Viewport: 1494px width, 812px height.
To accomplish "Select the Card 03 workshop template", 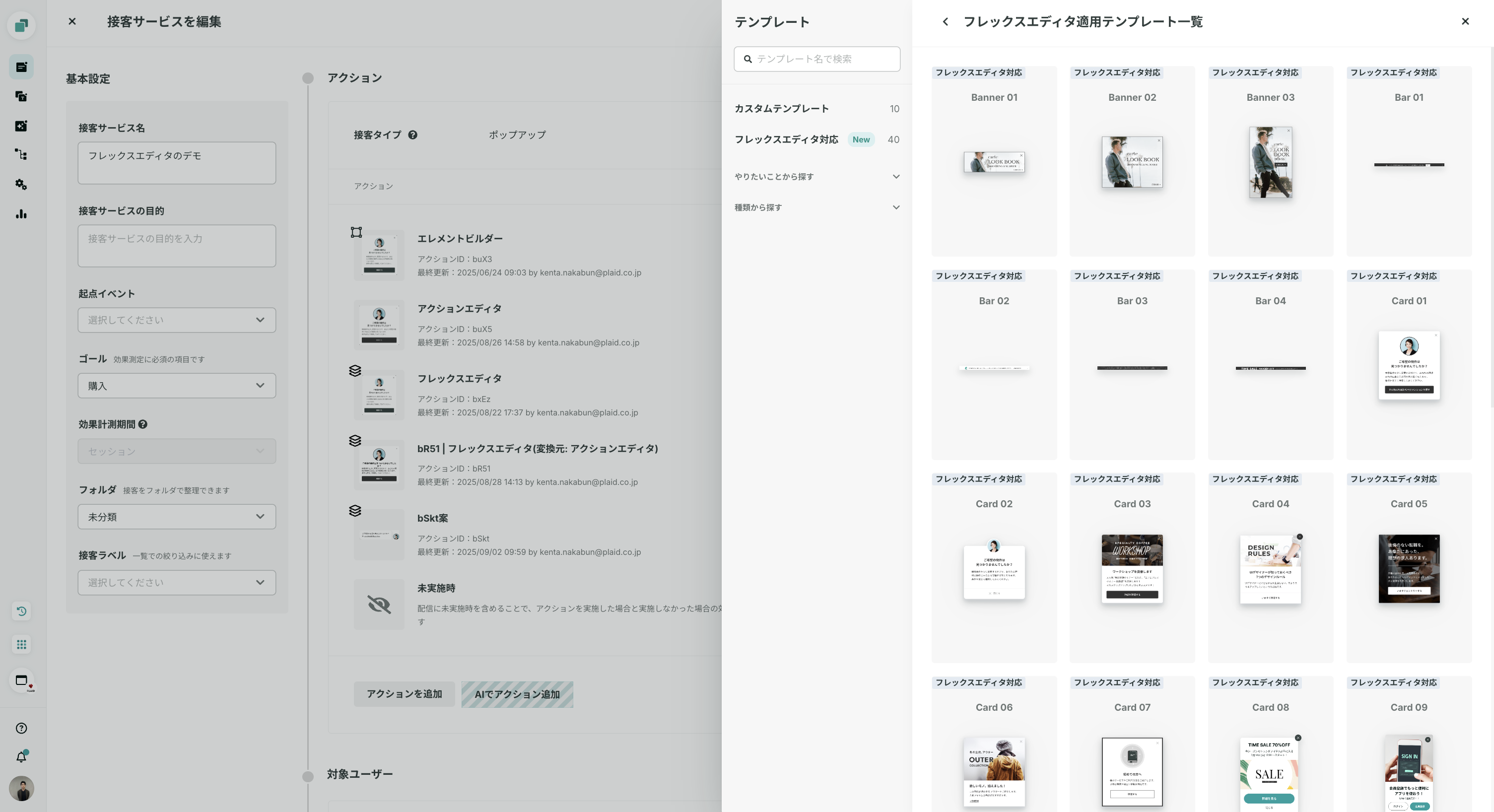I will 1132,568.
